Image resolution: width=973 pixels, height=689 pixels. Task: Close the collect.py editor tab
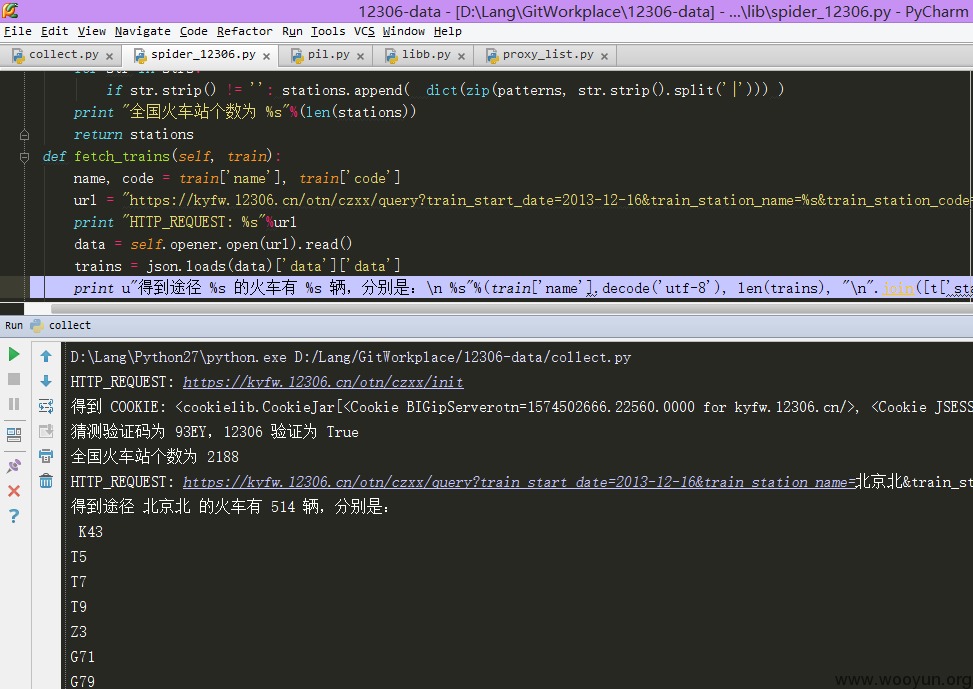(109, 56)
